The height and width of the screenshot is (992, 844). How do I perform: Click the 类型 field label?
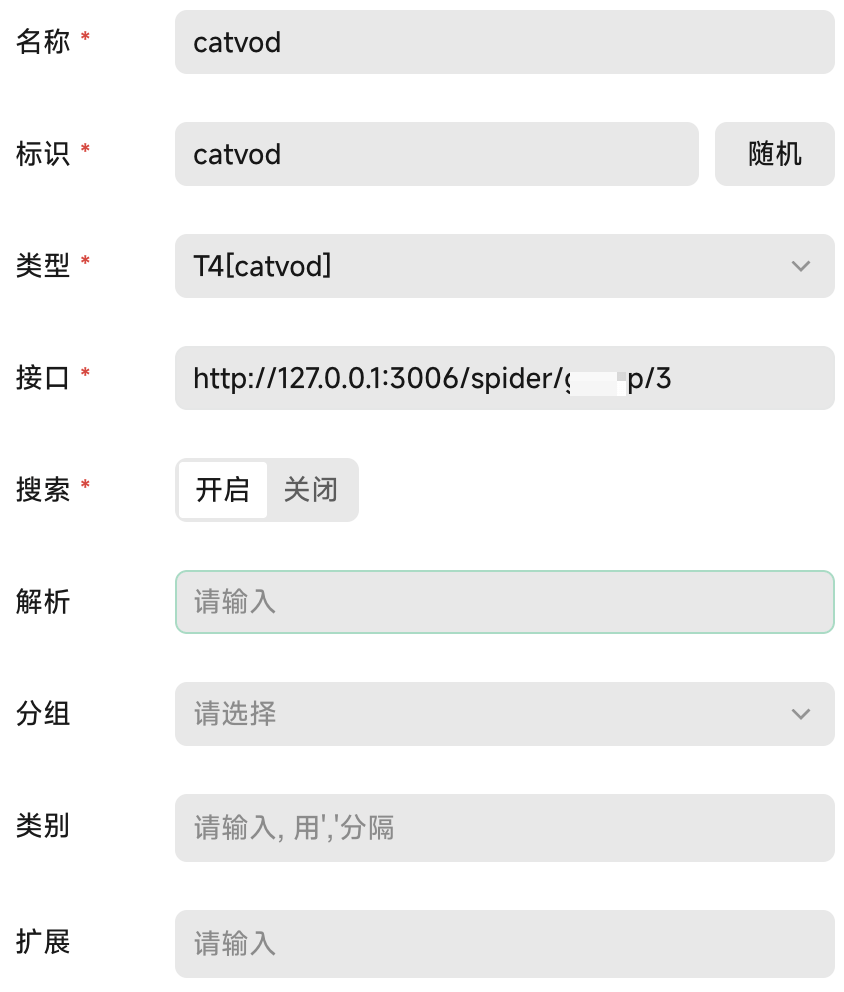point(43,266)
